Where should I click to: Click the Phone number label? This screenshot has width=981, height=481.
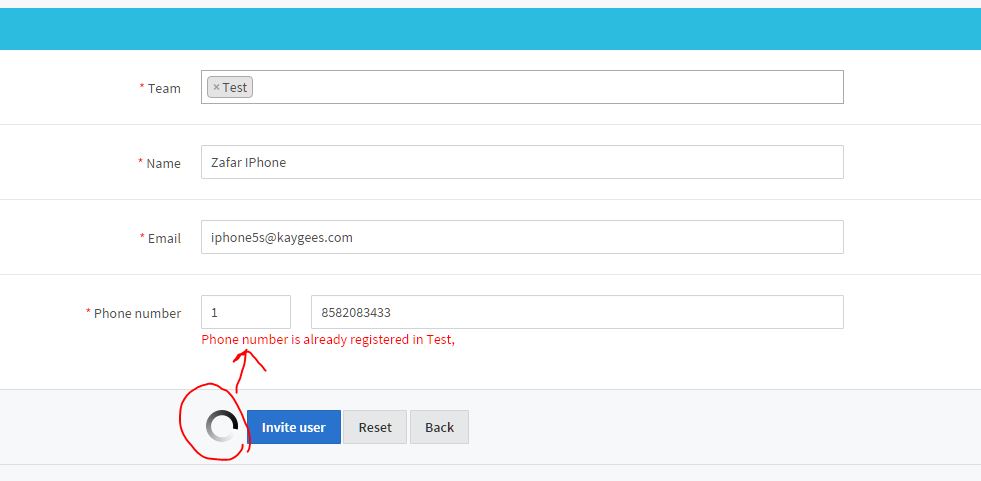tap(137, 313)
